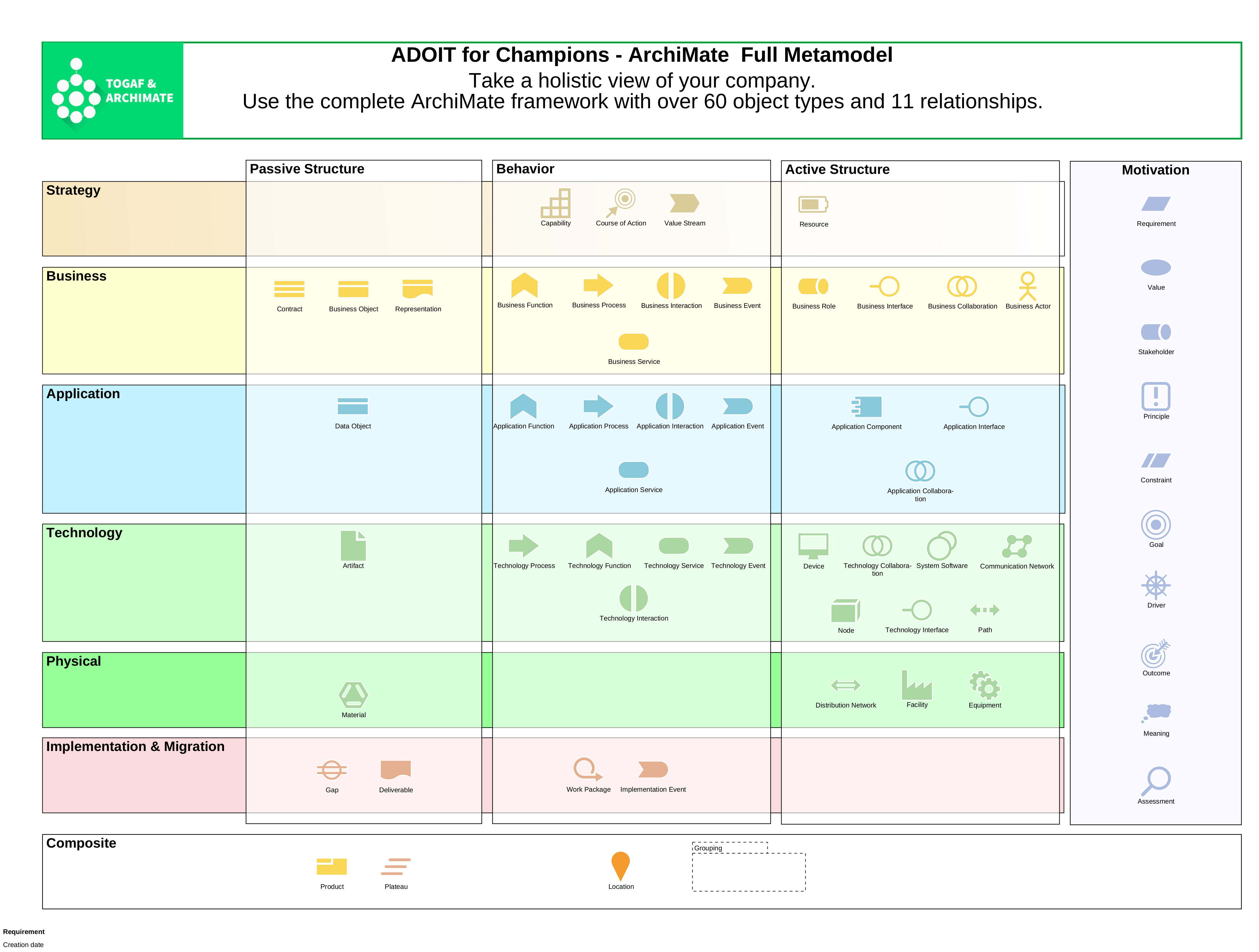Select the Application Component icon
This screenshot has width=1259, height=952.
pos(866,407)
